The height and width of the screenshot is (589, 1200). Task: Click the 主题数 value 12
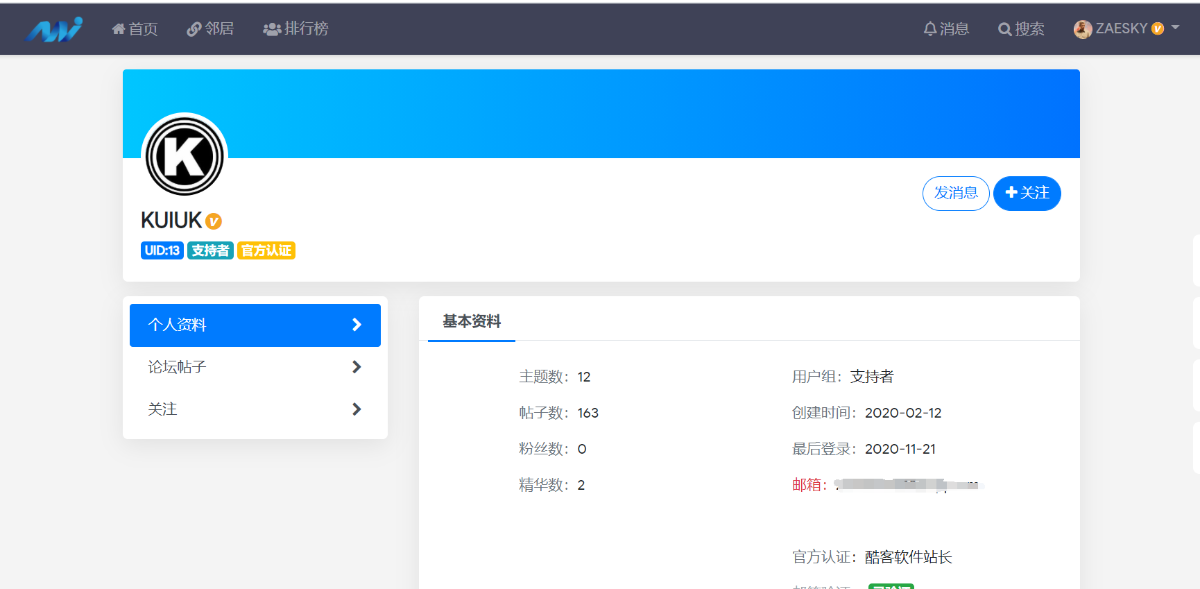point(584,377)
